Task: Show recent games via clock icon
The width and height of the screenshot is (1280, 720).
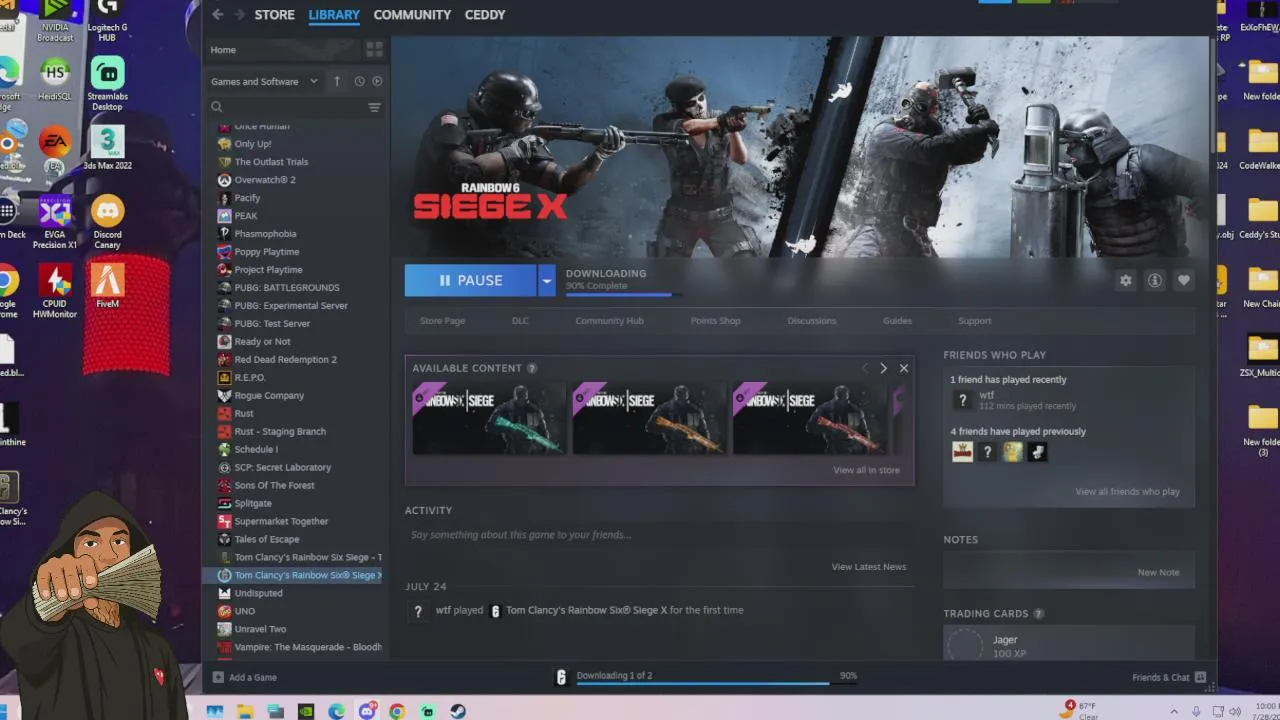Action: pos(359,81)
